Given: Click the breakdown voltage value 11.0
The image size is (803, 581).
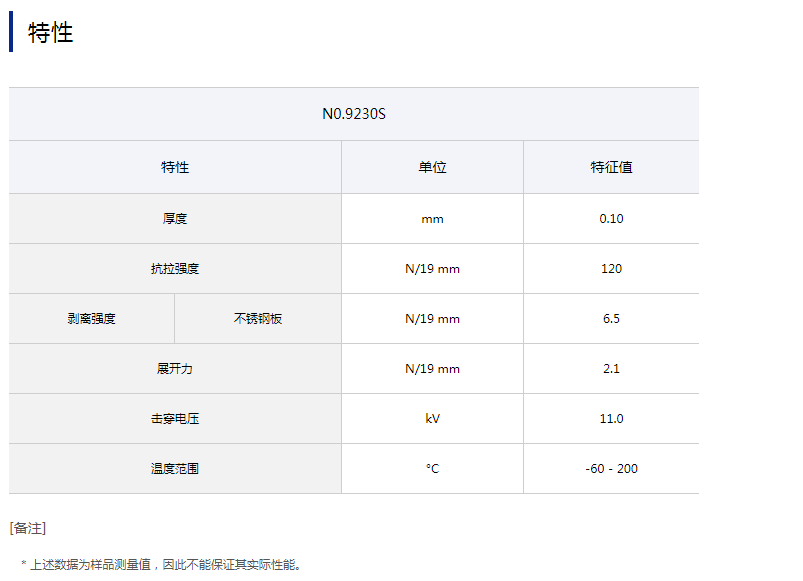Looking at the screenshot, I should click(x=611, y=418).
